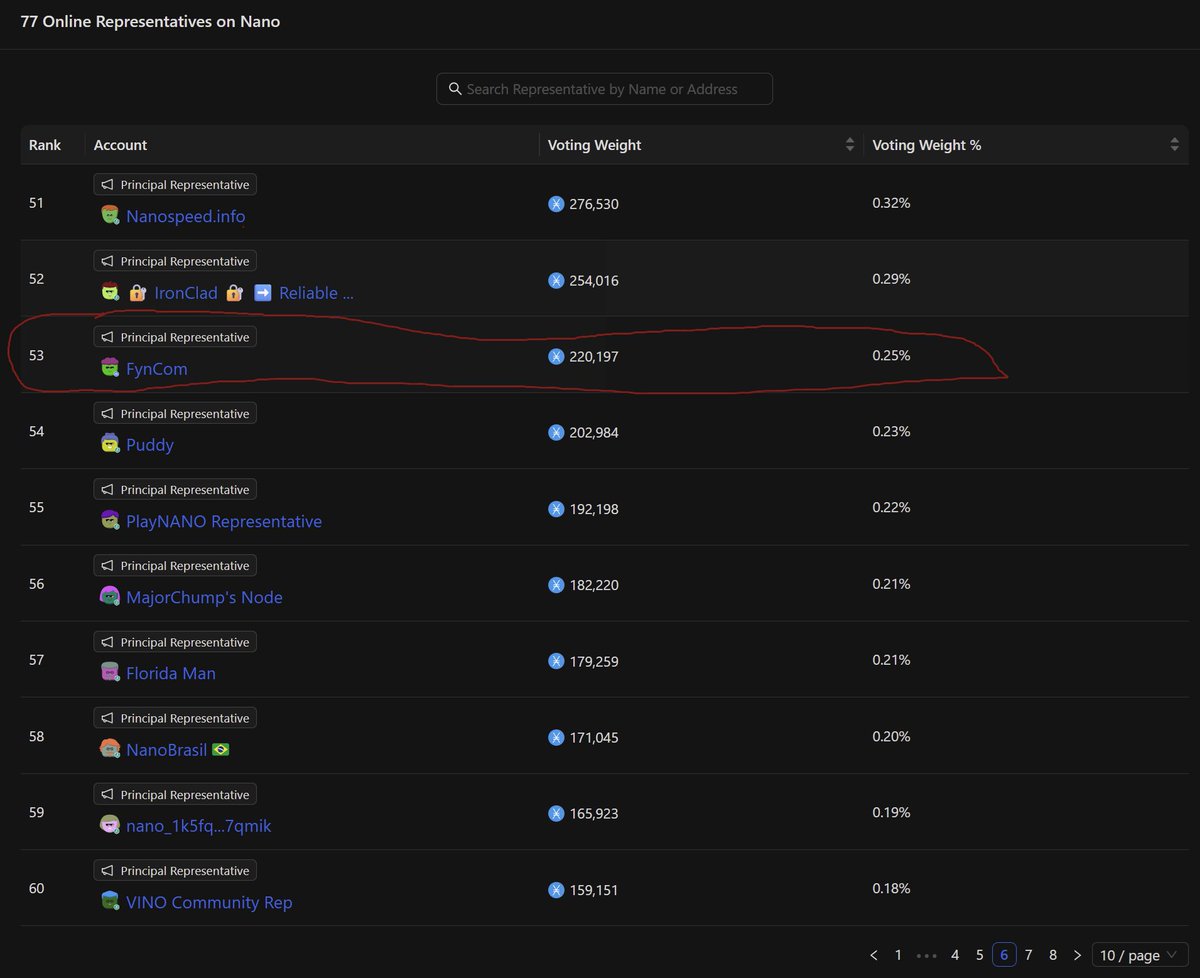Click the Puddy avatar icon
Viewport: 1200px width, 978px height.
(110, 445)
